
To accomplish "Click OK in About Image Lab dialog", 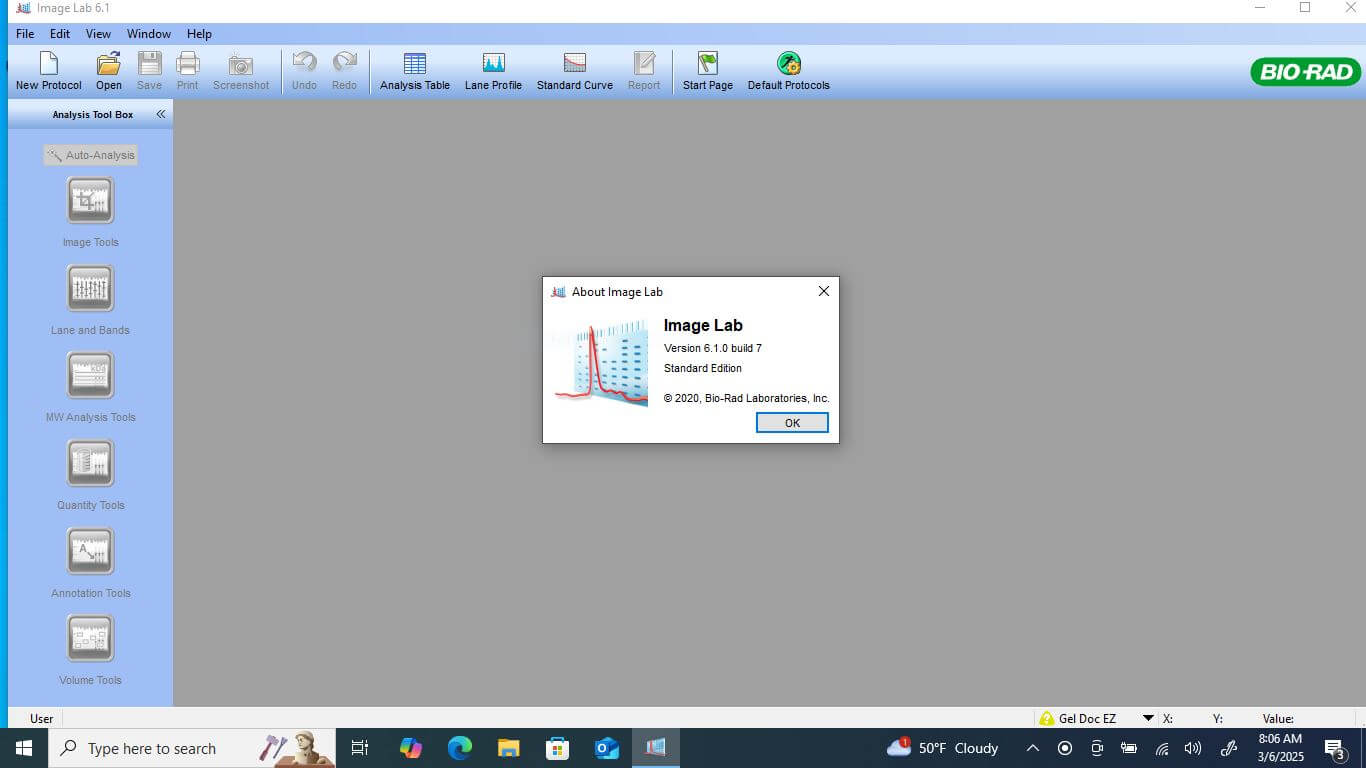I will [x=792, y=423].
